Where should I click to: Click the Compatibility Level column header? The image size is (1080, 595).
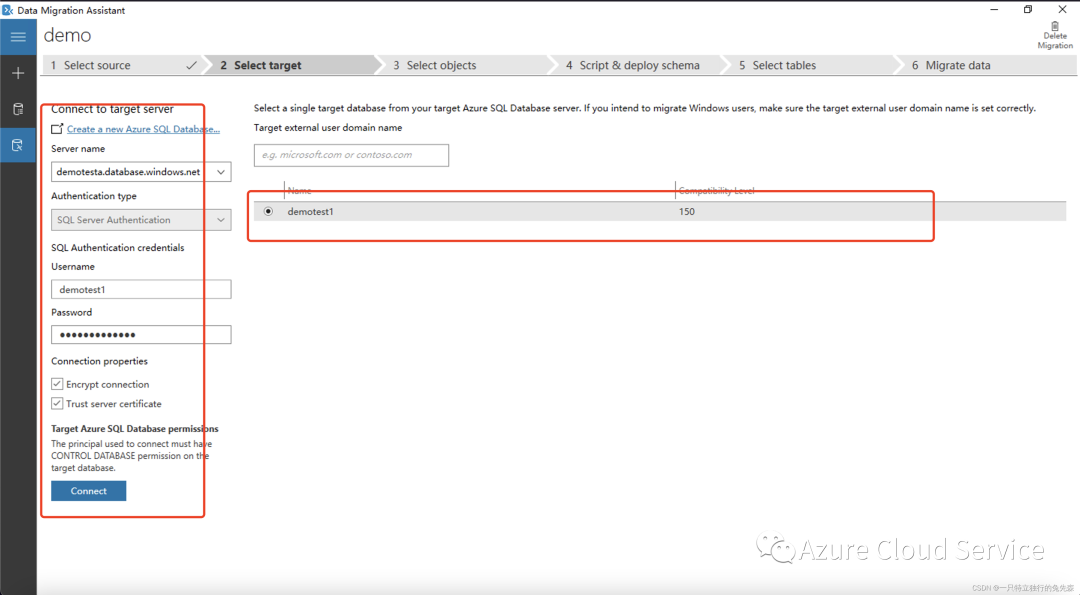tap(716, 191)
